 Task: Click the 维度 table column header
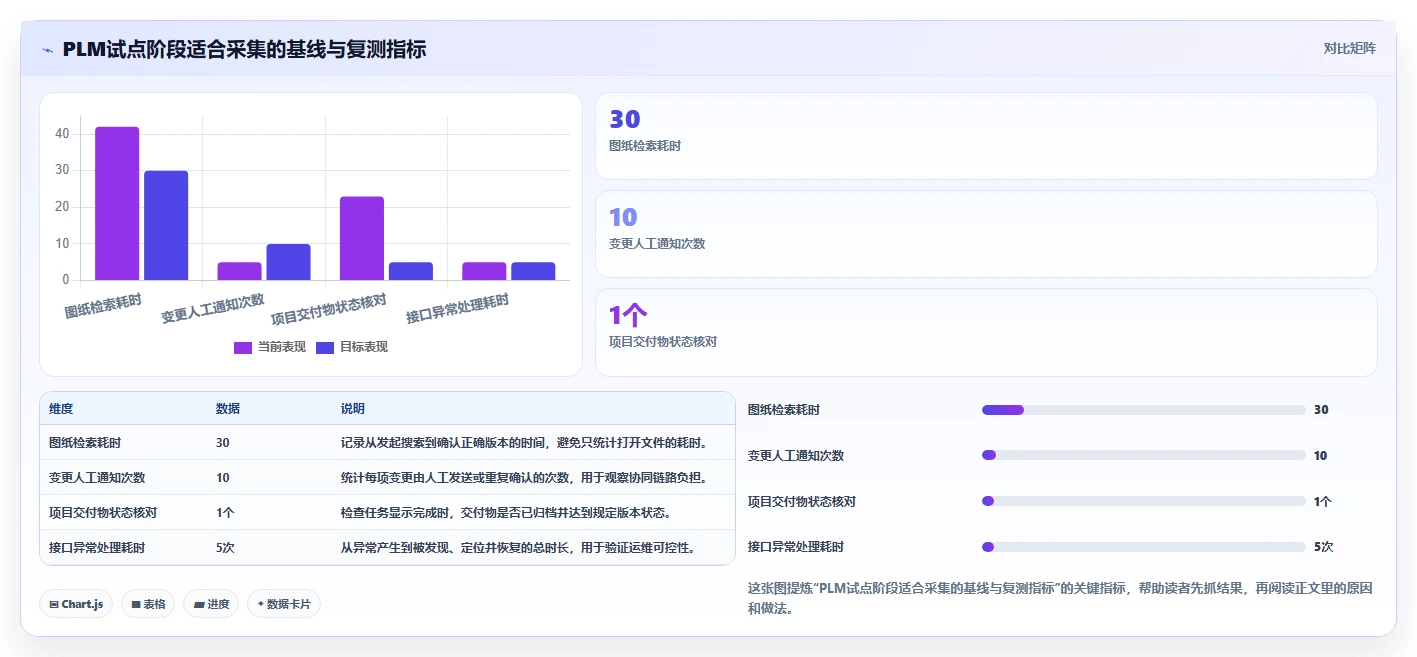coord(61,409)
